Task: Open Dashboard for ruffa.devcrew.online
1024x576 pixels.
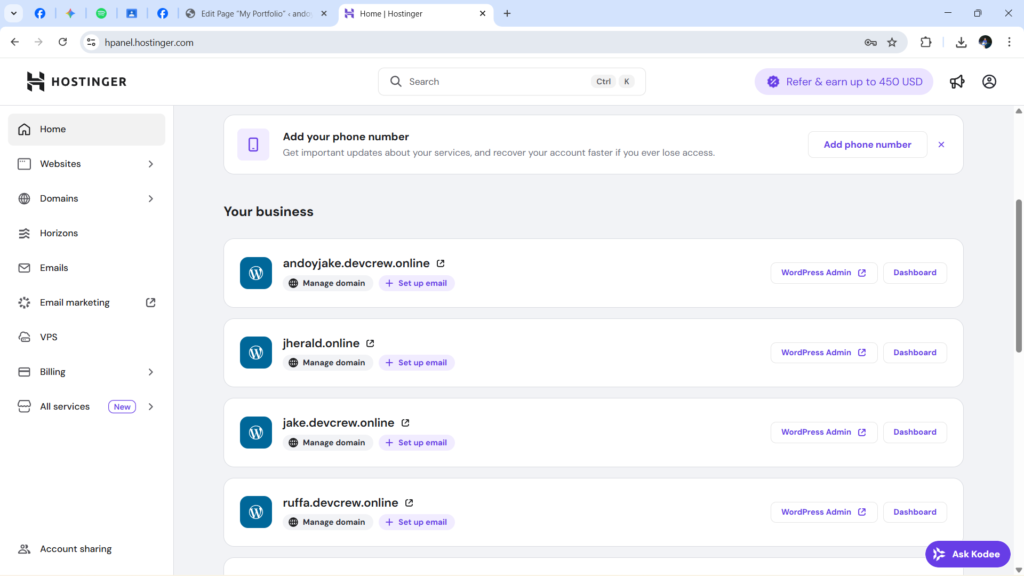Action: point(914,512)
